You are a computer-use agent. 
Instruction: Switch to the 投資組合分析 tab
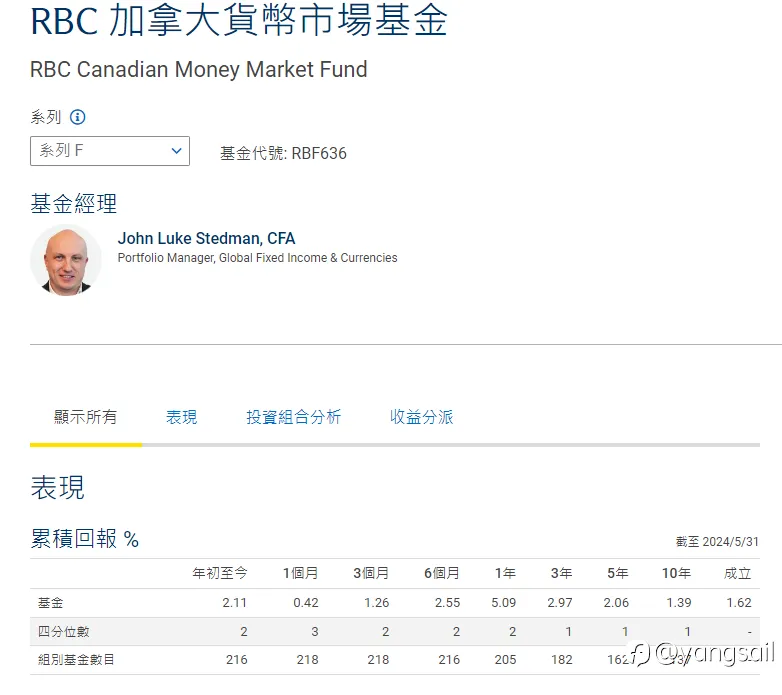(x=294, y=417)
